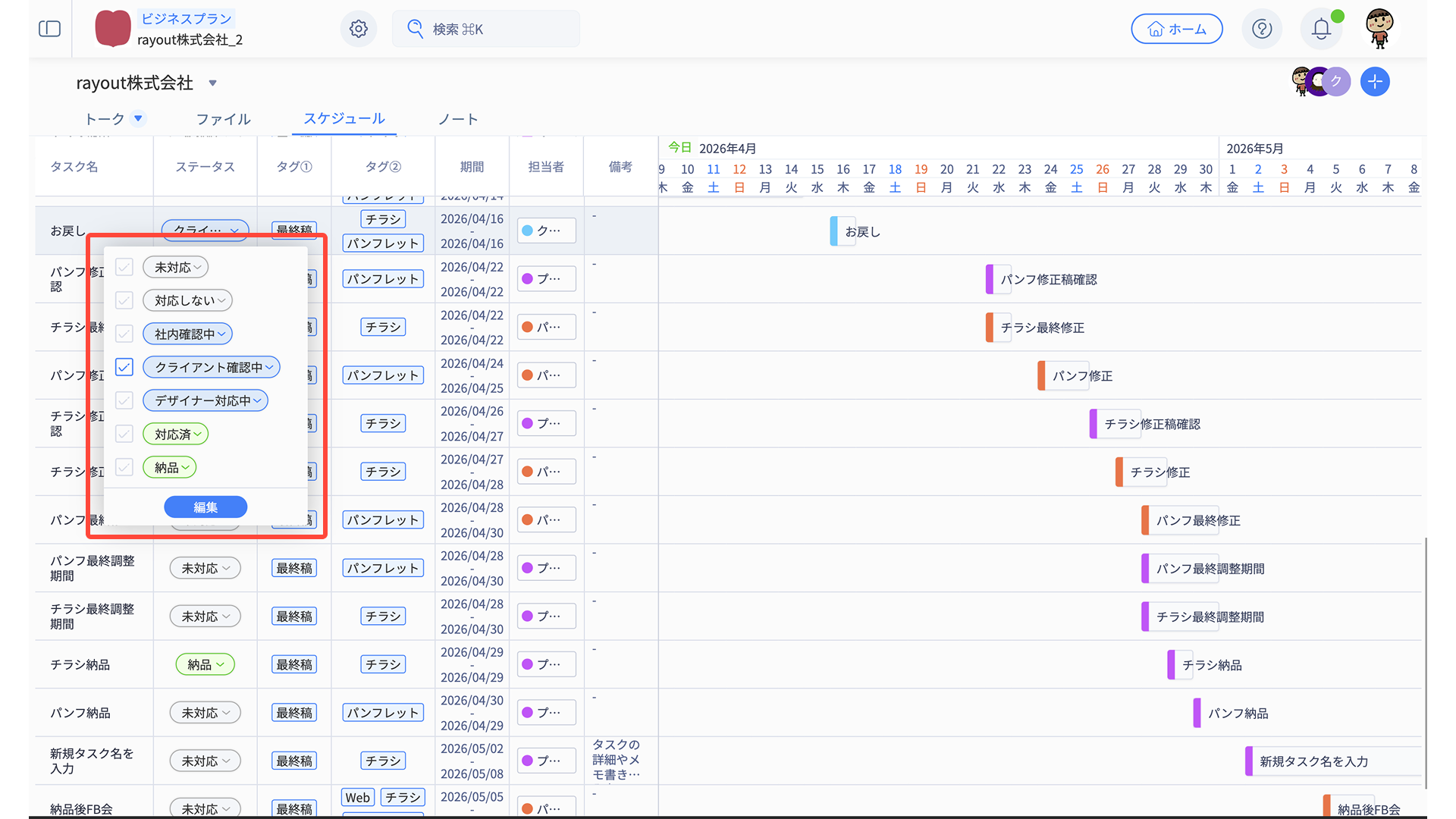The width and height of the screenshot is (1456, 819).
Task: Click the purple ク member avatar
Action: click(x=1336, y=82)
